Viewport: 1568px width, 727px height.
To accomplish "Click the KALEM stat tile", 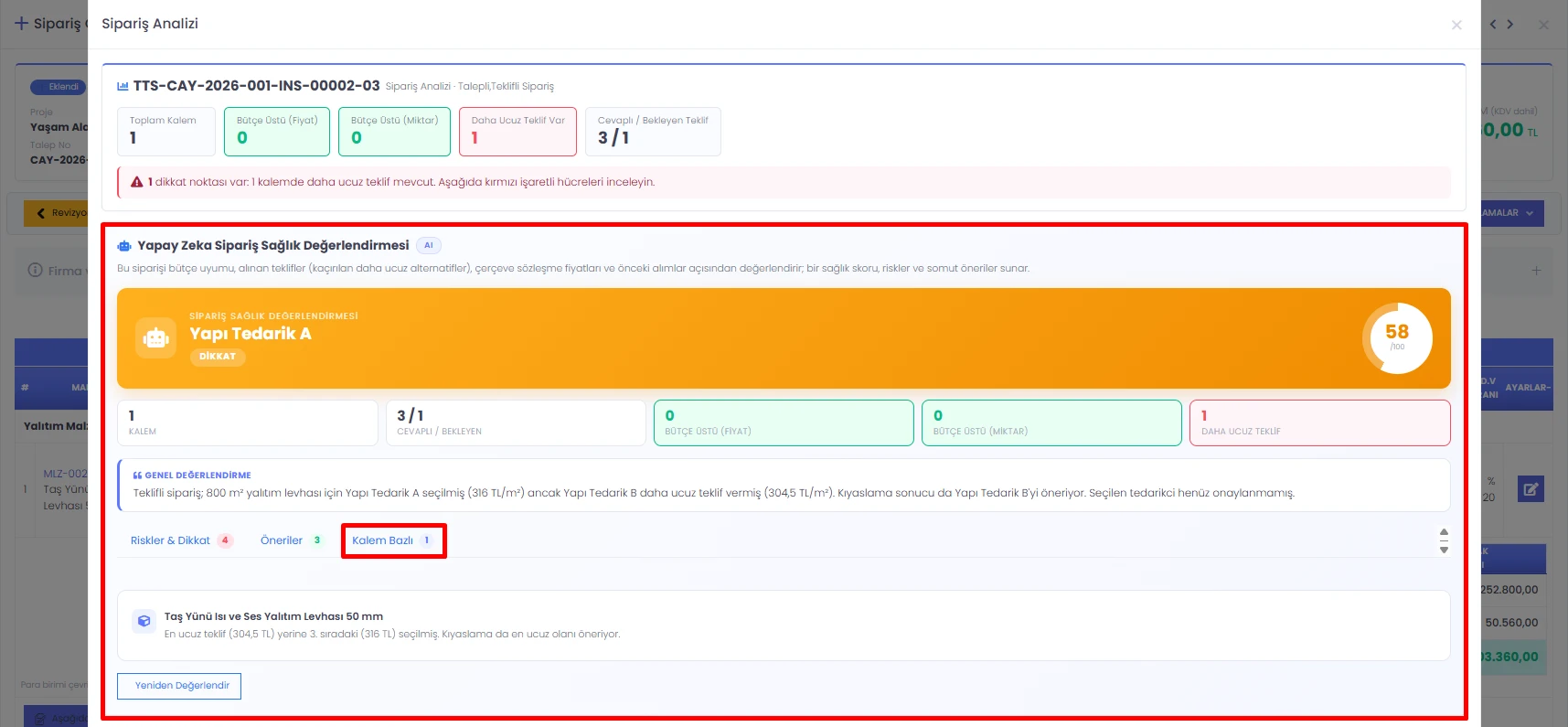I will pyautogui.click(x=248, y=422).
